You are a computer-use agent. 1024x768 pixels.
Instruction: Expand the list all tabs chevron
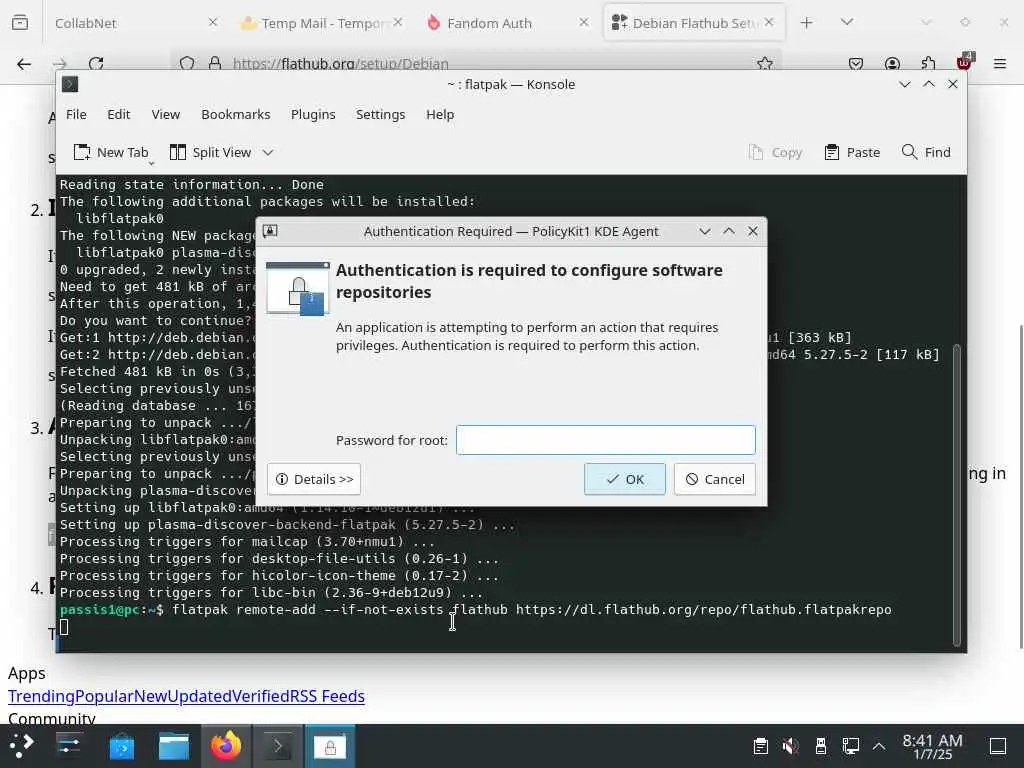(x=847, y=22)
